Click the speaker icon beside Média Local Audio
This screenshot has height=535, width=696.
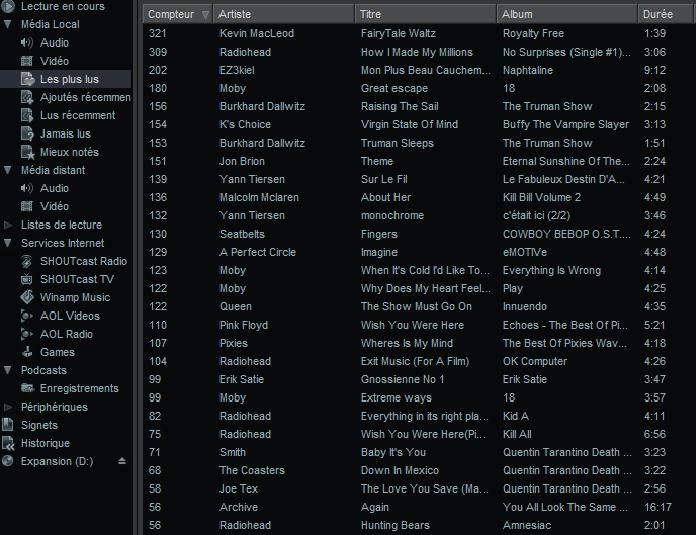(x=27, y=43)
